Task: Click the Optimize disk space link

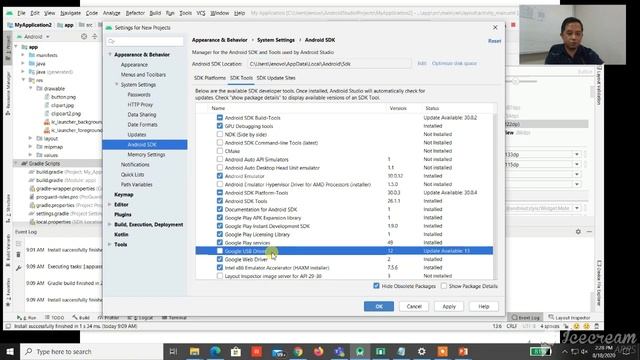Action: (x=454, y=63)
